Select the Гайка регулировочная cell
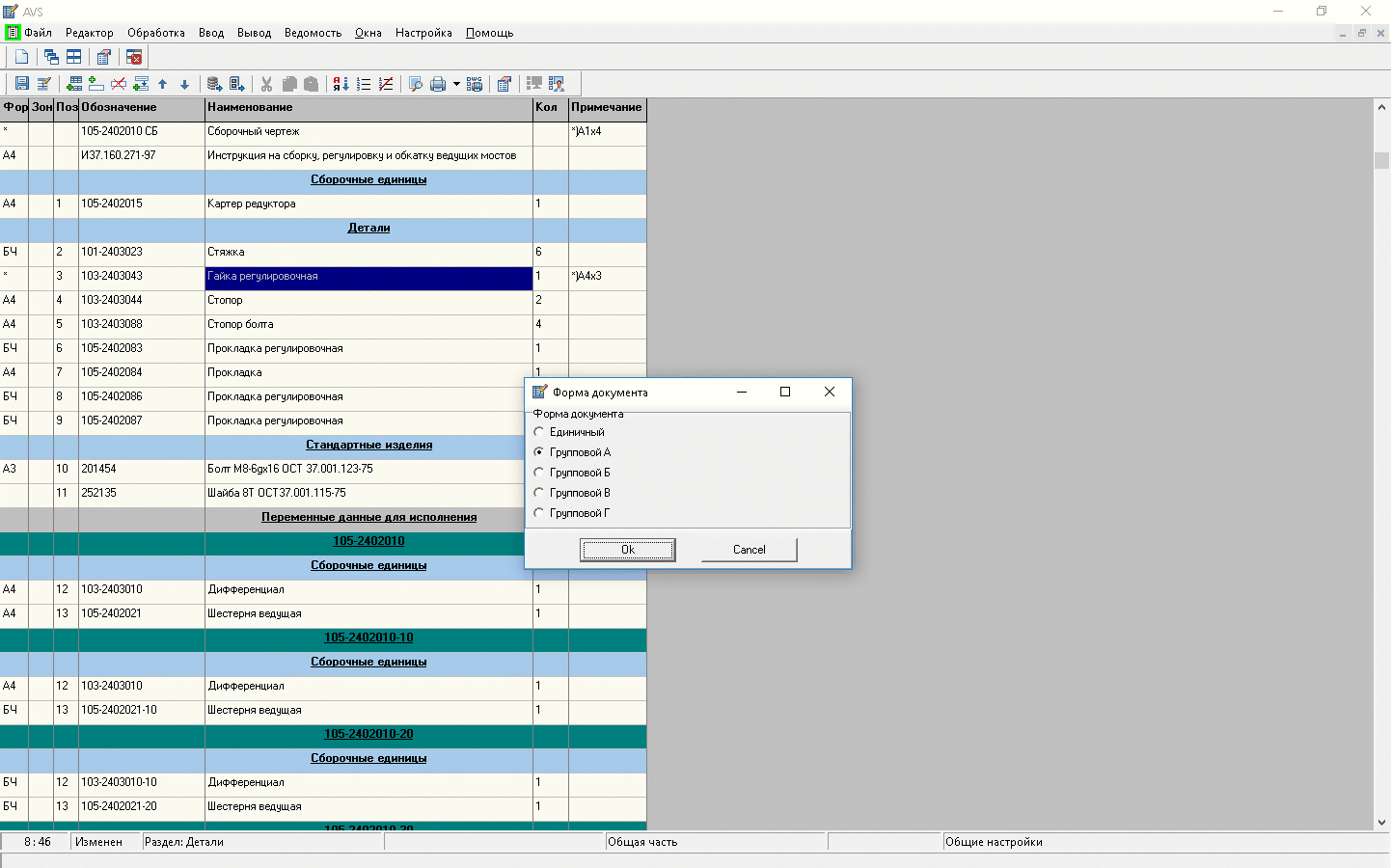 [x=368, y=277]
